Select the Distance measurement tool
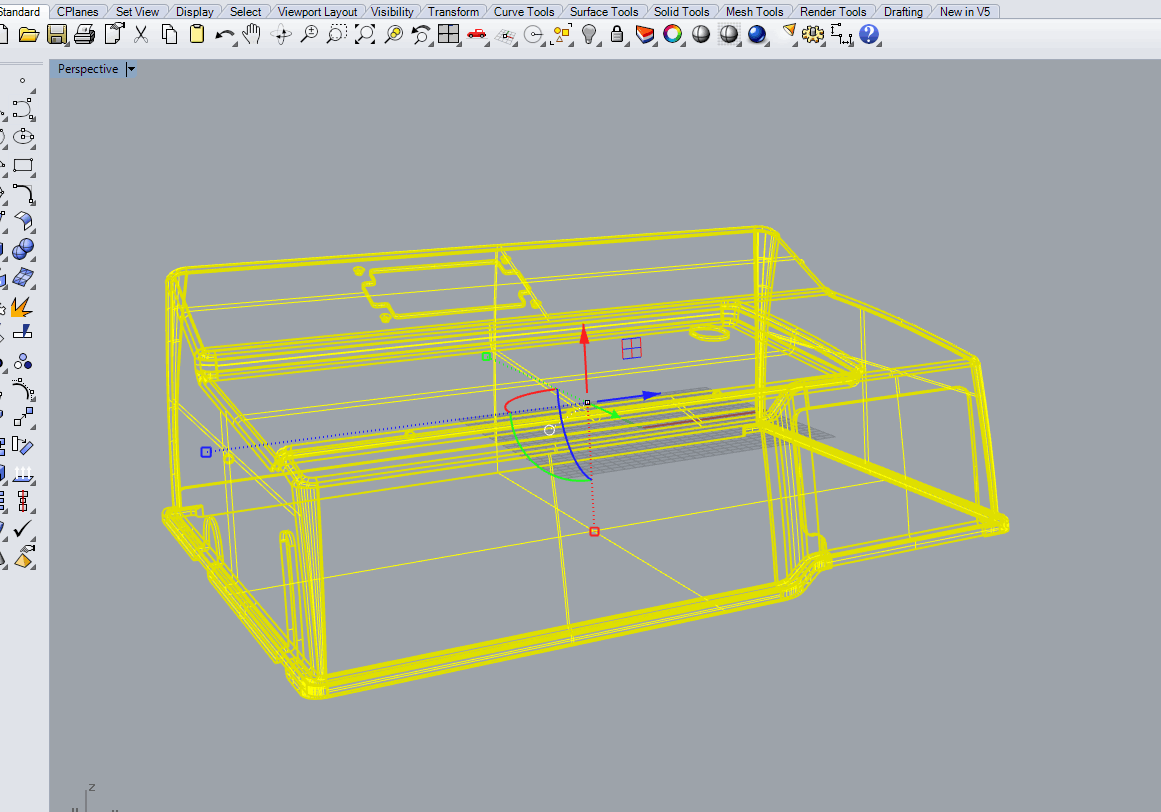1161x812 pixels. click(x=841, y=34)
